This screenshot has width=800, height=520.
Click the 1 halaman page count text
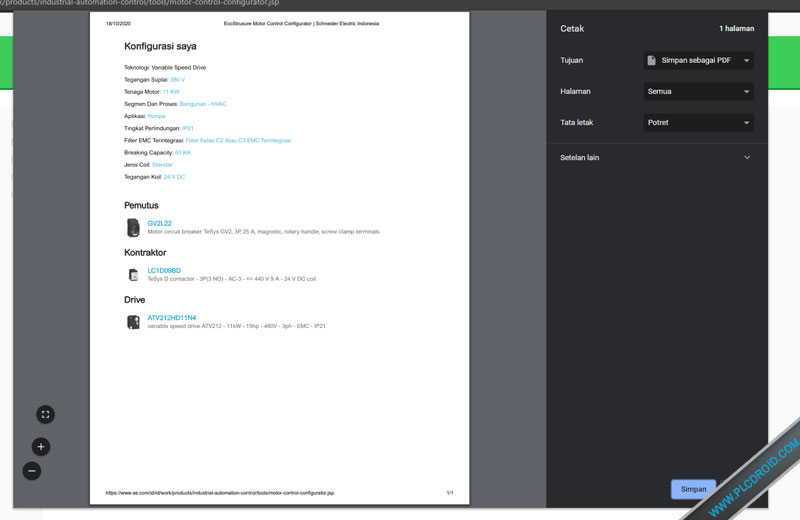(736, 29)
